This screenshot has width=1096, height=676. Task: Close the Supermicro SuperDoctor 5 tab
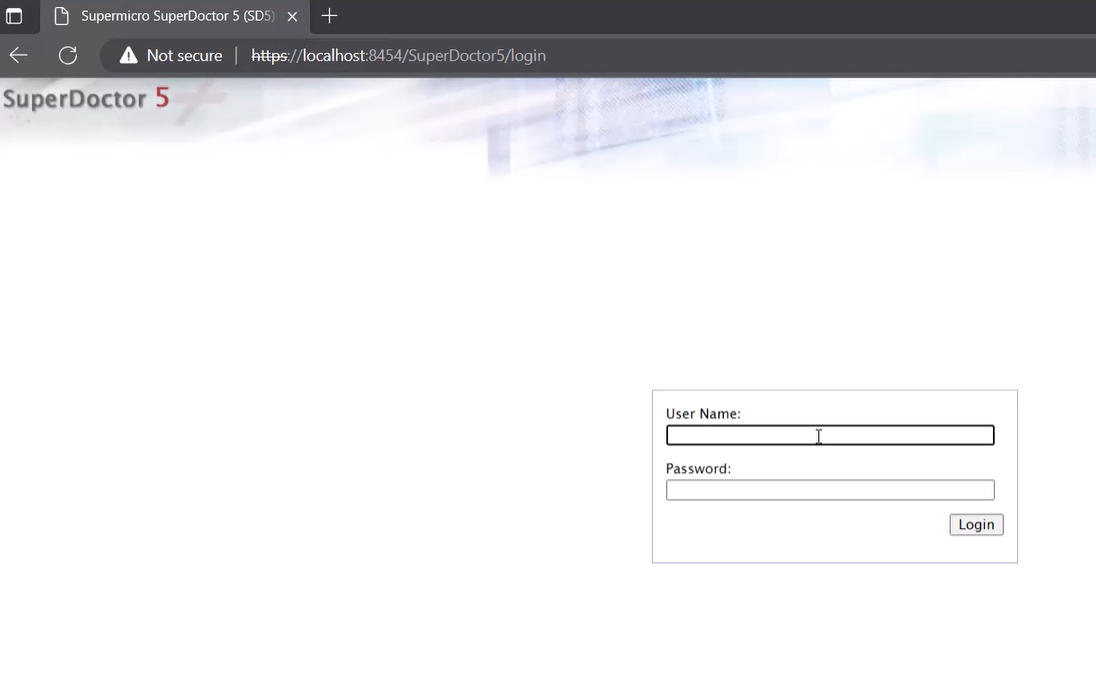point(292,16)
